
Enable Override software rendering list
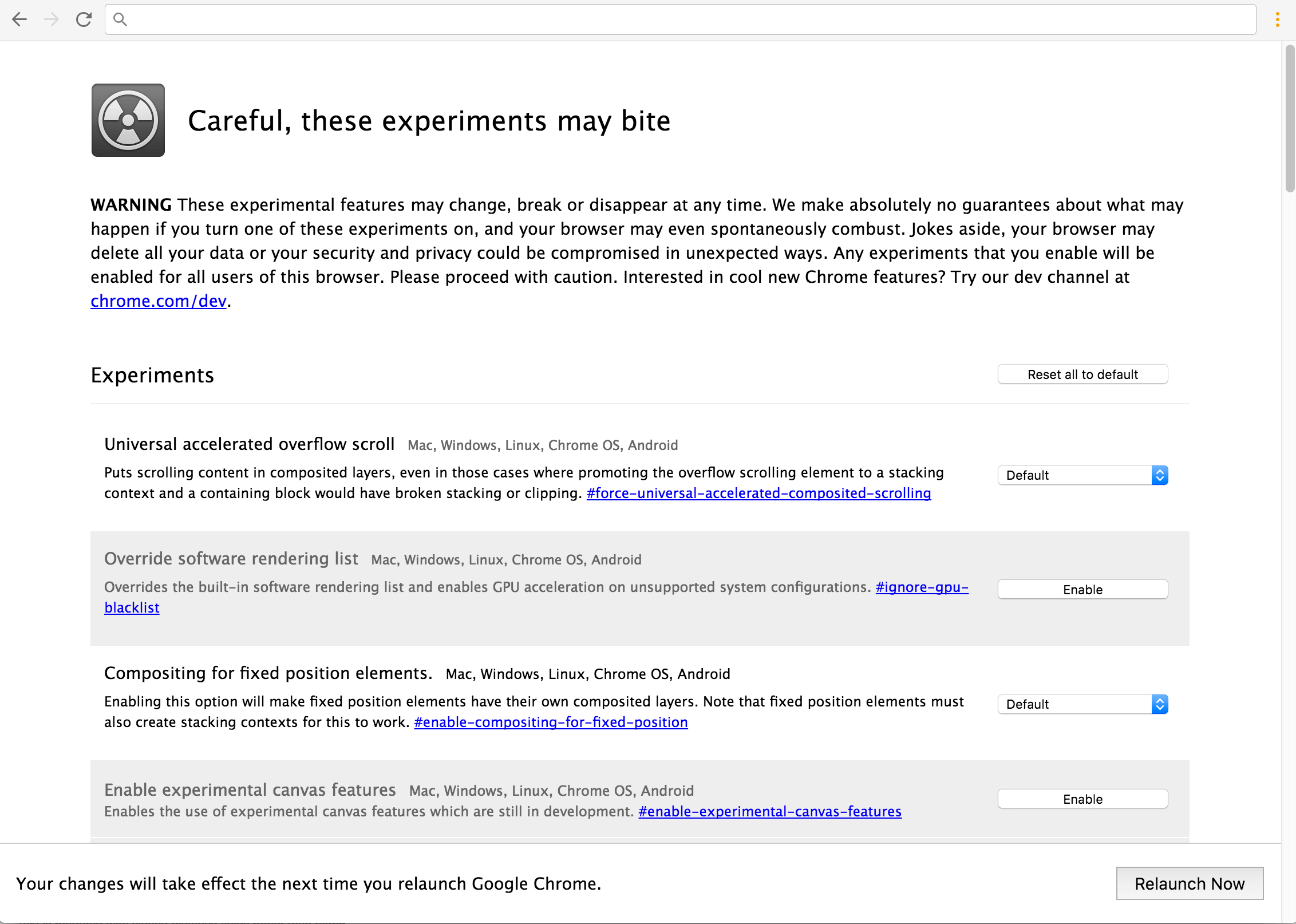pos(1082,590)
